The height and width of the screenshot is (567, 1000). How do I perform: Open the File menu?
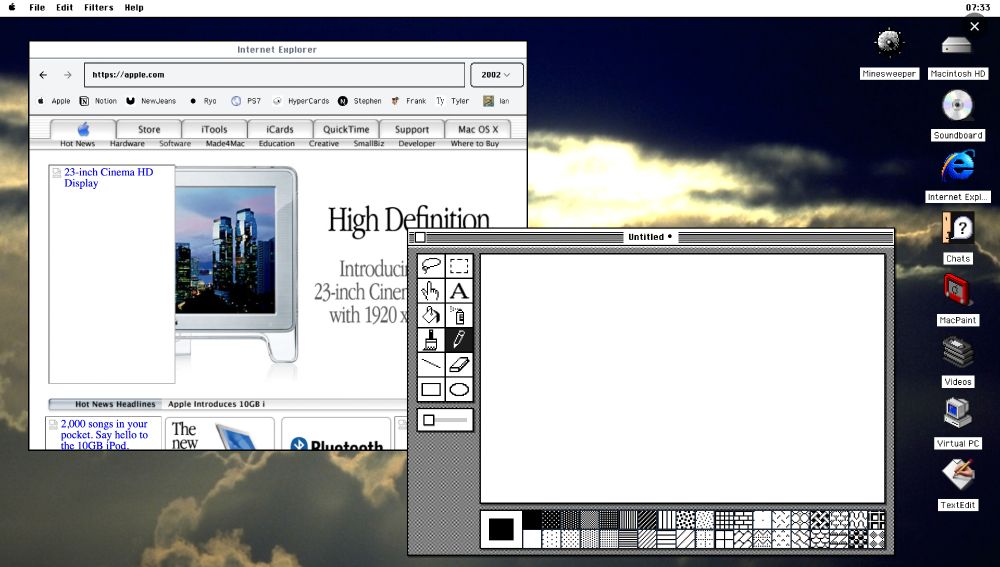[x=37, y=7]
